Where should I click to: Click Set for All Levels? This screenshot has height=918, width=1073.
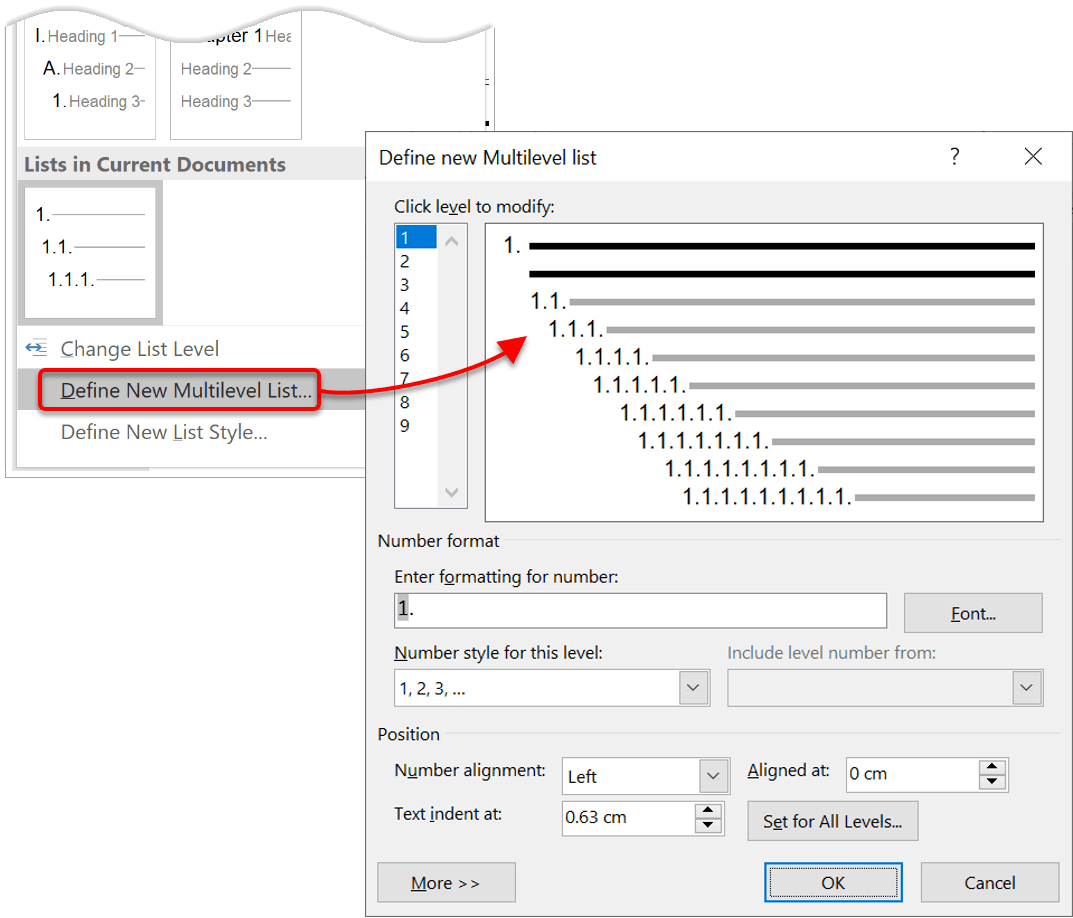point(832,821)
